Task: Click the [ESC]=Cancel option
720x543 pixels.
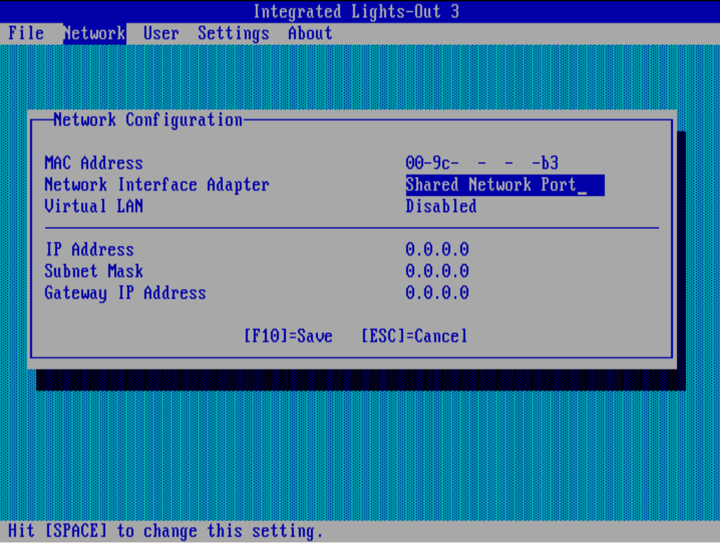Action: pos(414,336)
